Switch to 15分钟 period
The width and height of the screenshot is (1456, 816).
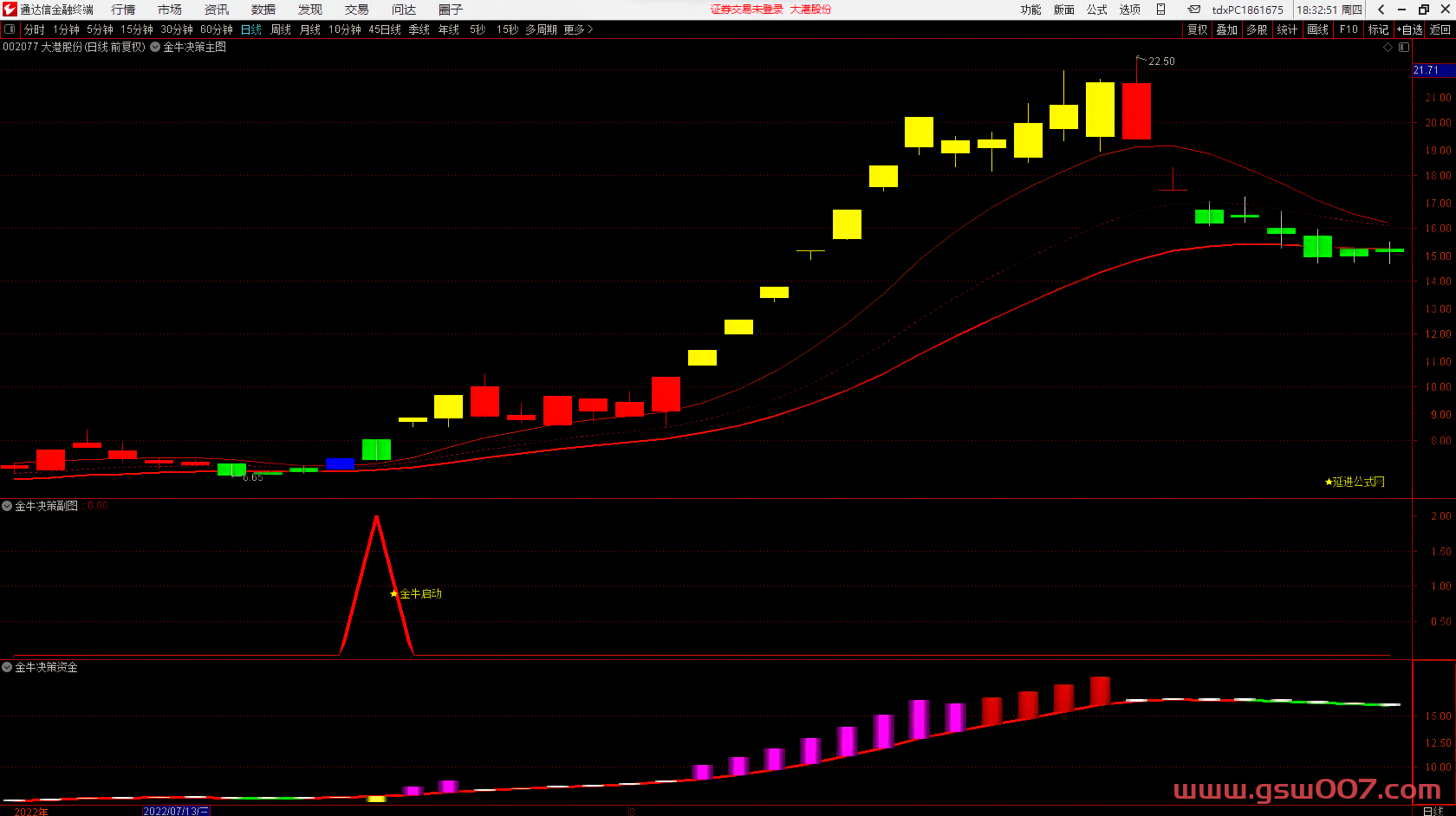[137, 29]
